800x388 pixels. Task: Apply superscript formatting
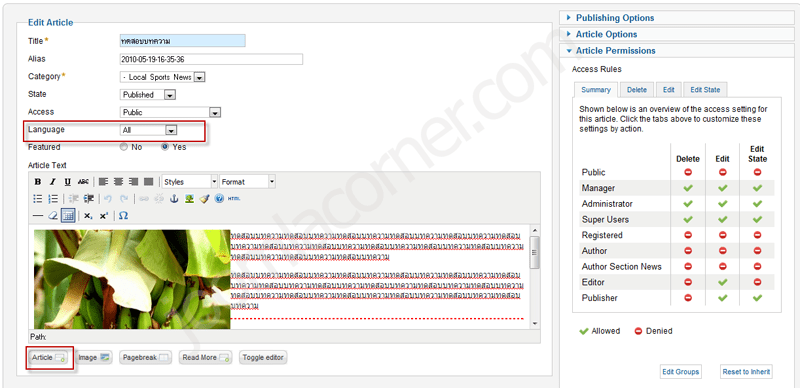click(104, 216)
